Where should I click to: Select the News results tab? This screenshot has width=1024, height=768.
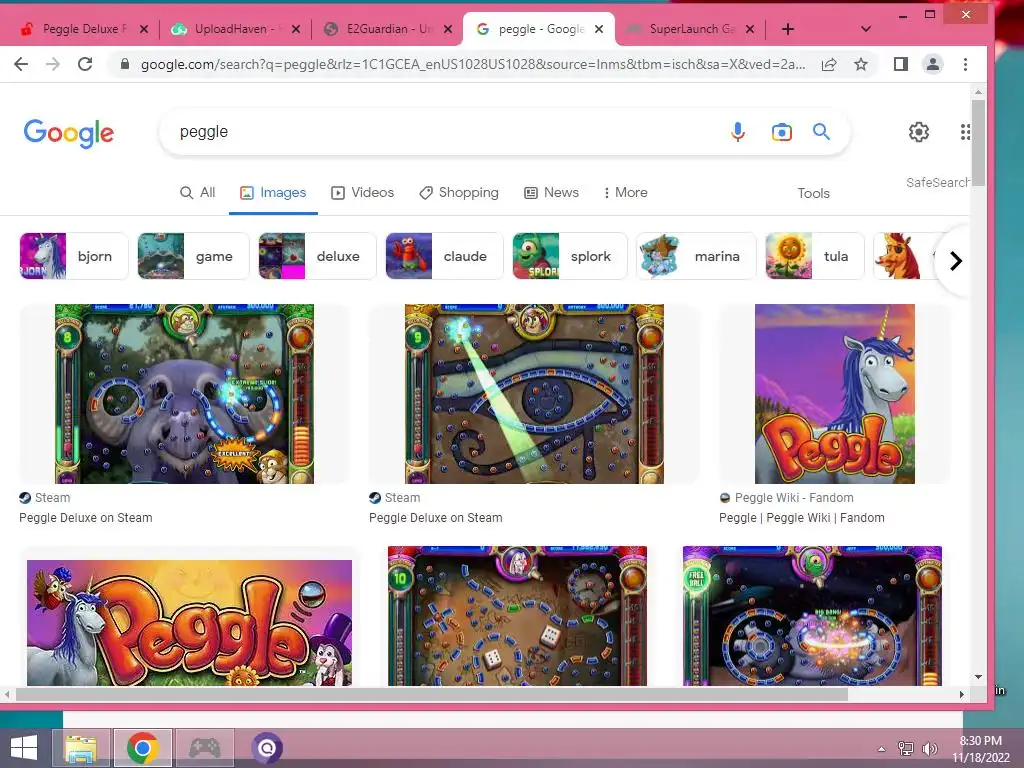[551, 193]
